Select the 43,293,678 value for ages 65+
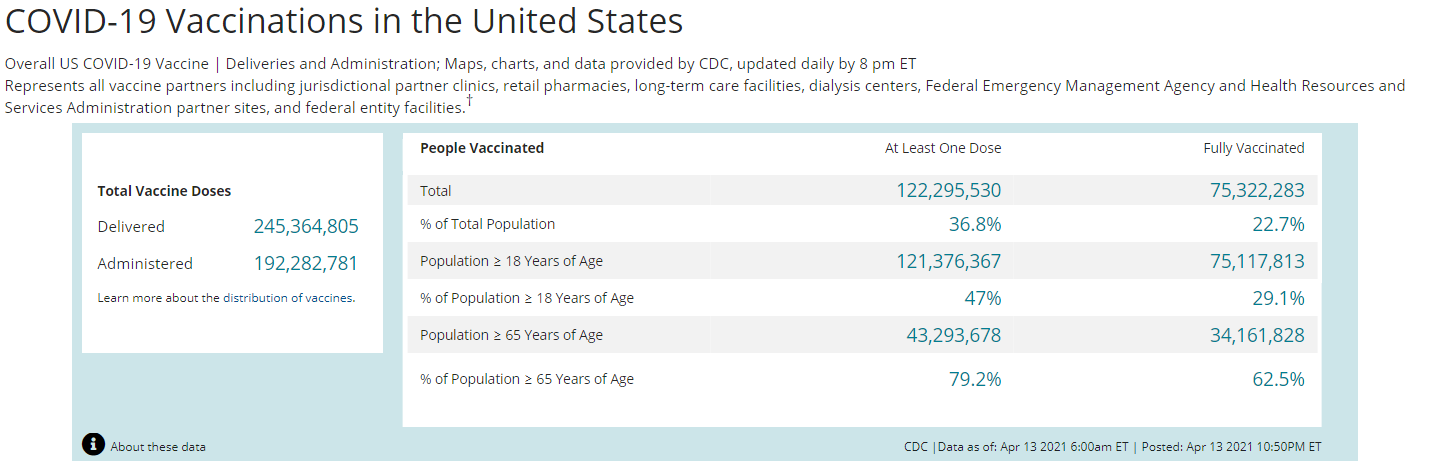Image resolution: width=1429 pixels, height=463 pixels. [x=953, y=336]
